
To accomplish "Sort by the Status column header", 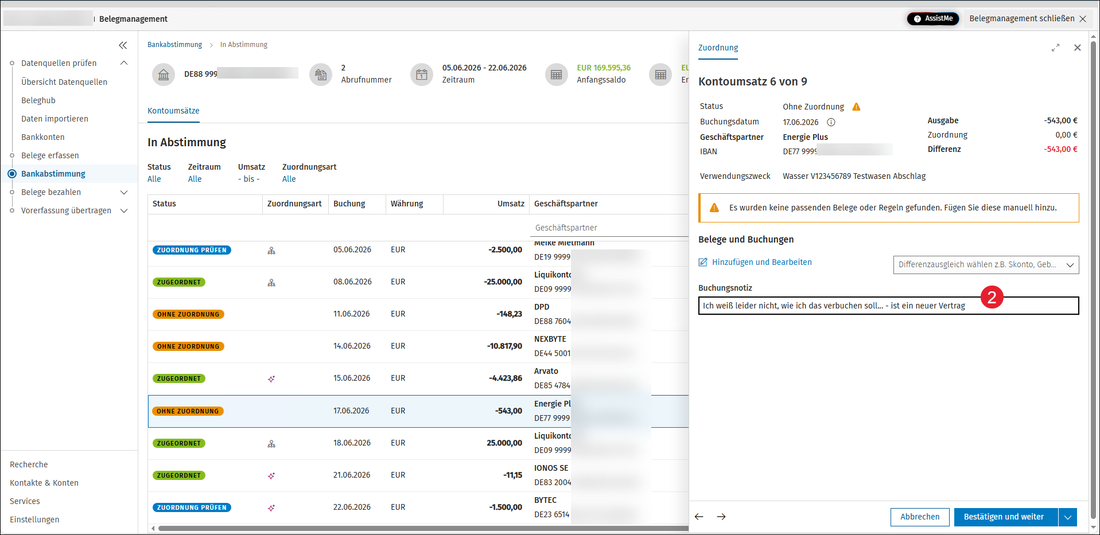I will click(x=164, y=204).
